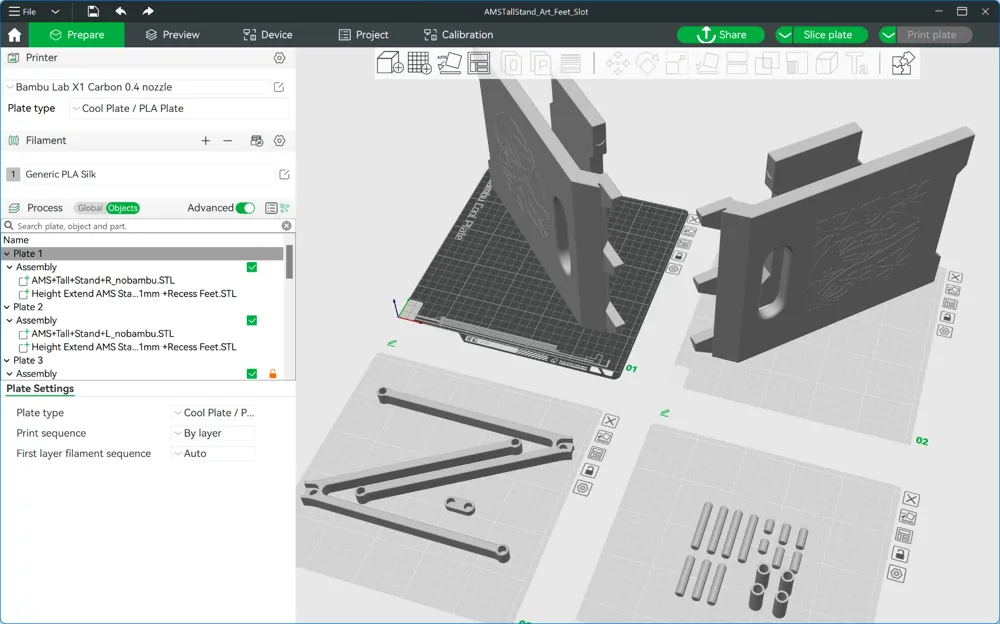This screenshot has width=1000, height=624.
Task: Click the Add plate toolbar icon
Action: 419,64
